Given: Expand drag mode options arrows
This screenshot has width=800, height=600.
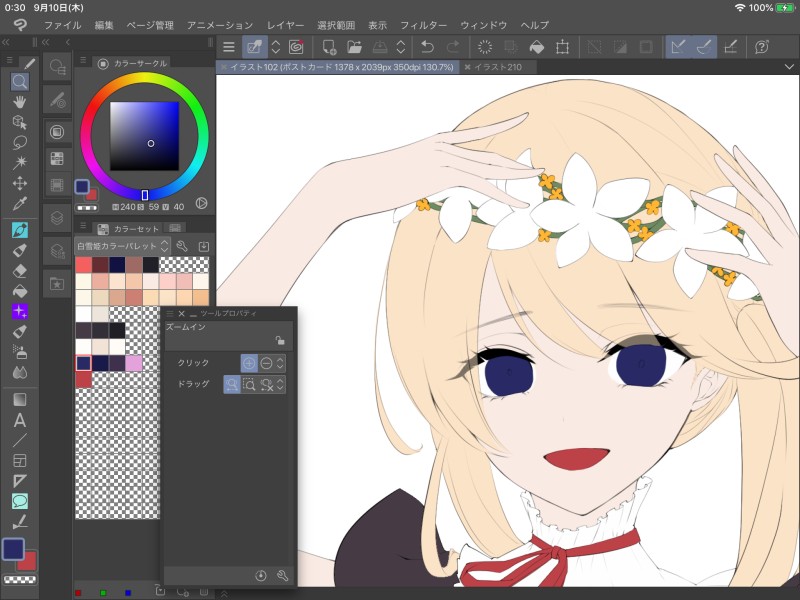Looking at the screenshot, I should point(280,384).
